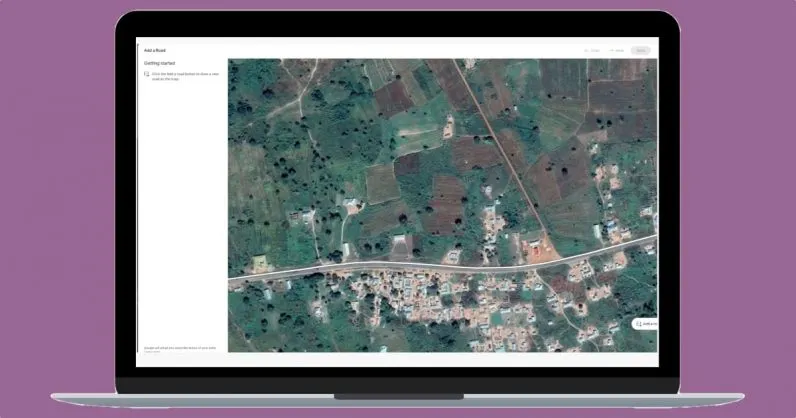Click the paved horizontal road on the map
Image resolution: width=796 pixels, height=418 pixels.
pos(400,267)
